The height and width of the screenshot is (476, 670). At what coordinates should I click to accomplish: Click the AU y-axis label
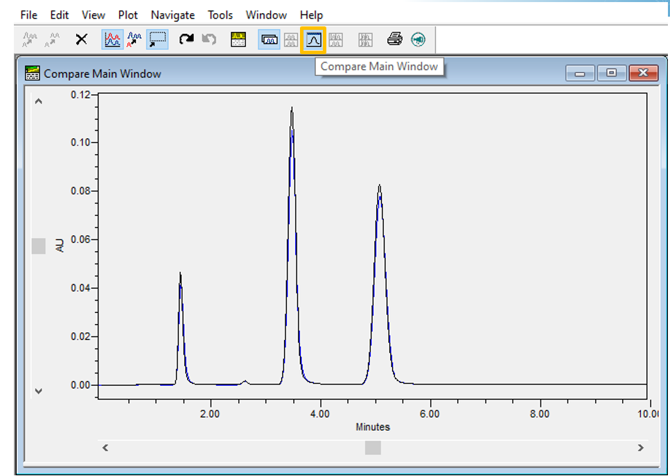tap(59, 246)
